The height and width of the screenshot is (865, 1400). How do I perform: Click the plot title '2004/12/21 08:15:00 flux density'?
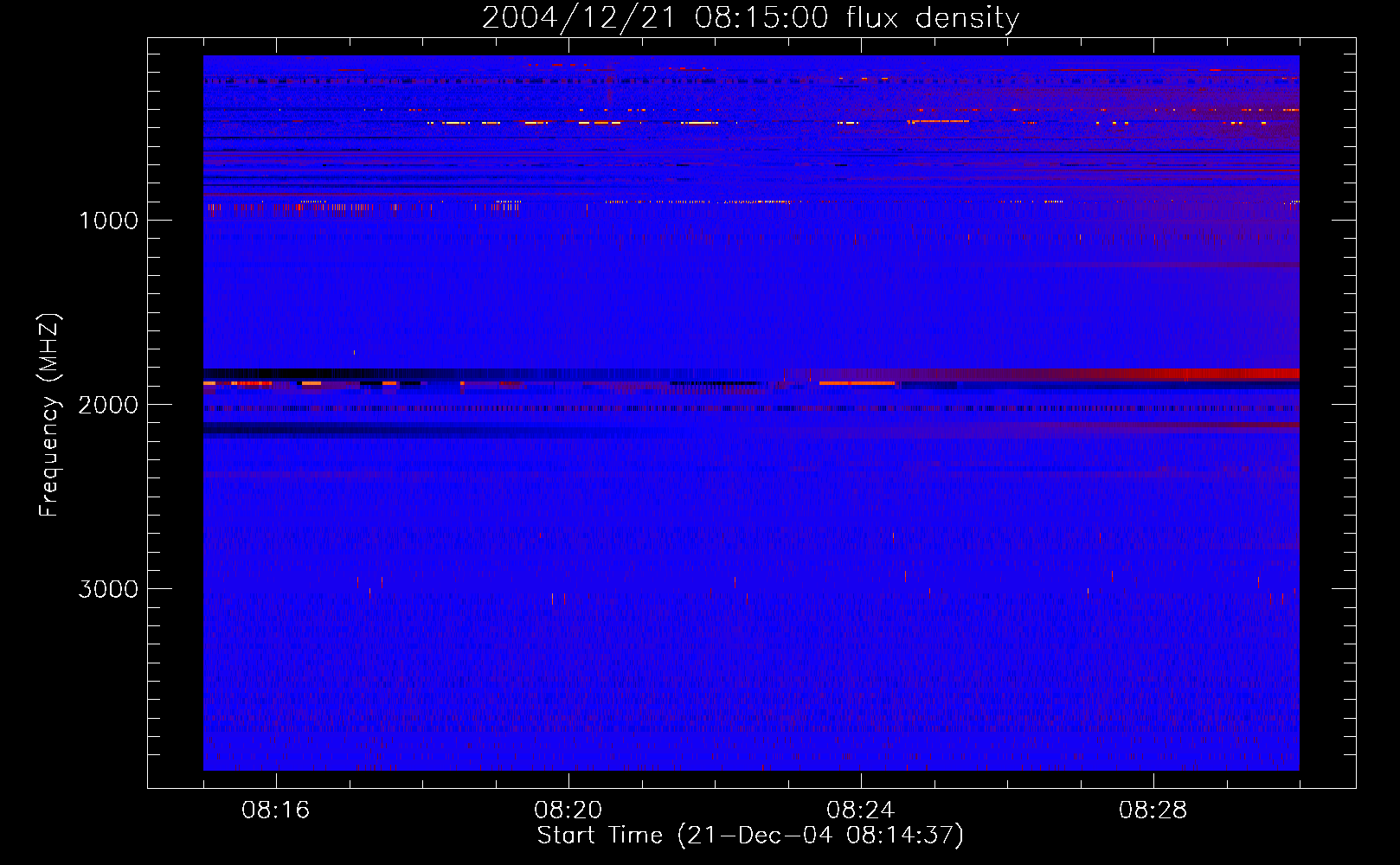(750, 18)
